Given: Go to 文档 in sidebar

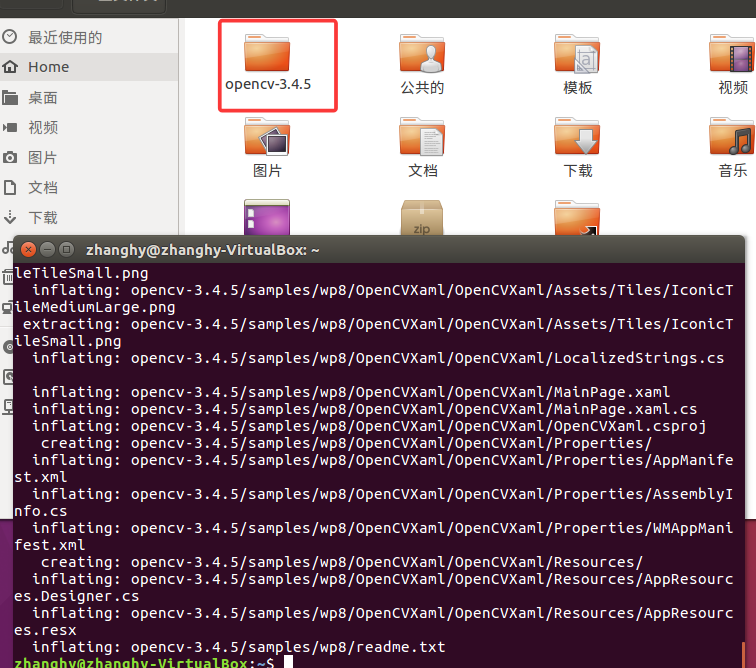Looking at the screenshot, I should pyautogui.click(x=89, y=188).
